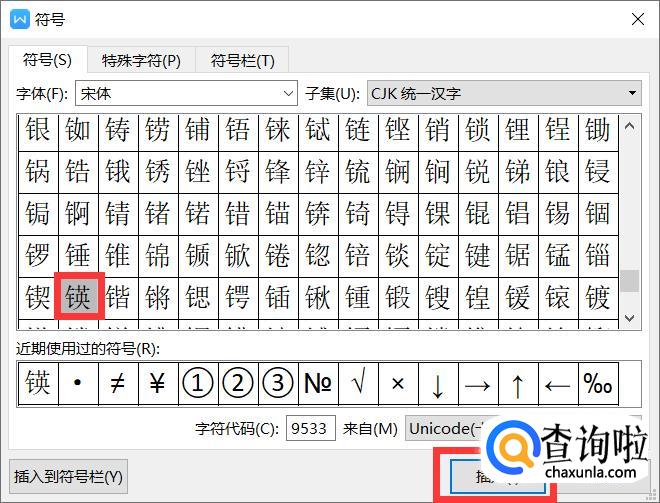This screenshot has height=503, width=660.
Task: Choose the circled number ① symbol
Action: click(198, 384)
